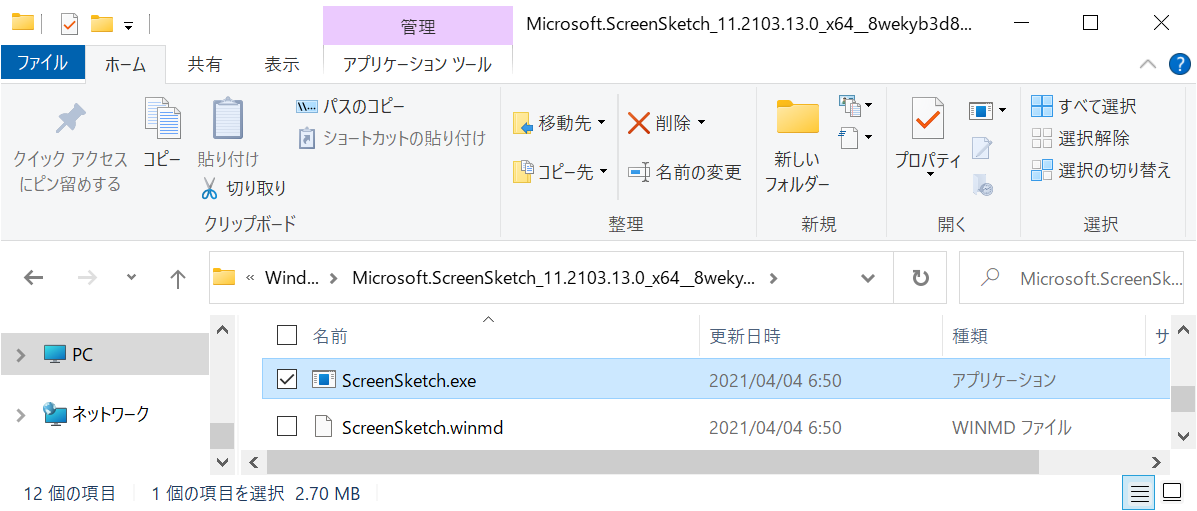Viewport: 1197px width, 511px height.
Task: Open the recent locations dropdown
Action: click(131, 278)
